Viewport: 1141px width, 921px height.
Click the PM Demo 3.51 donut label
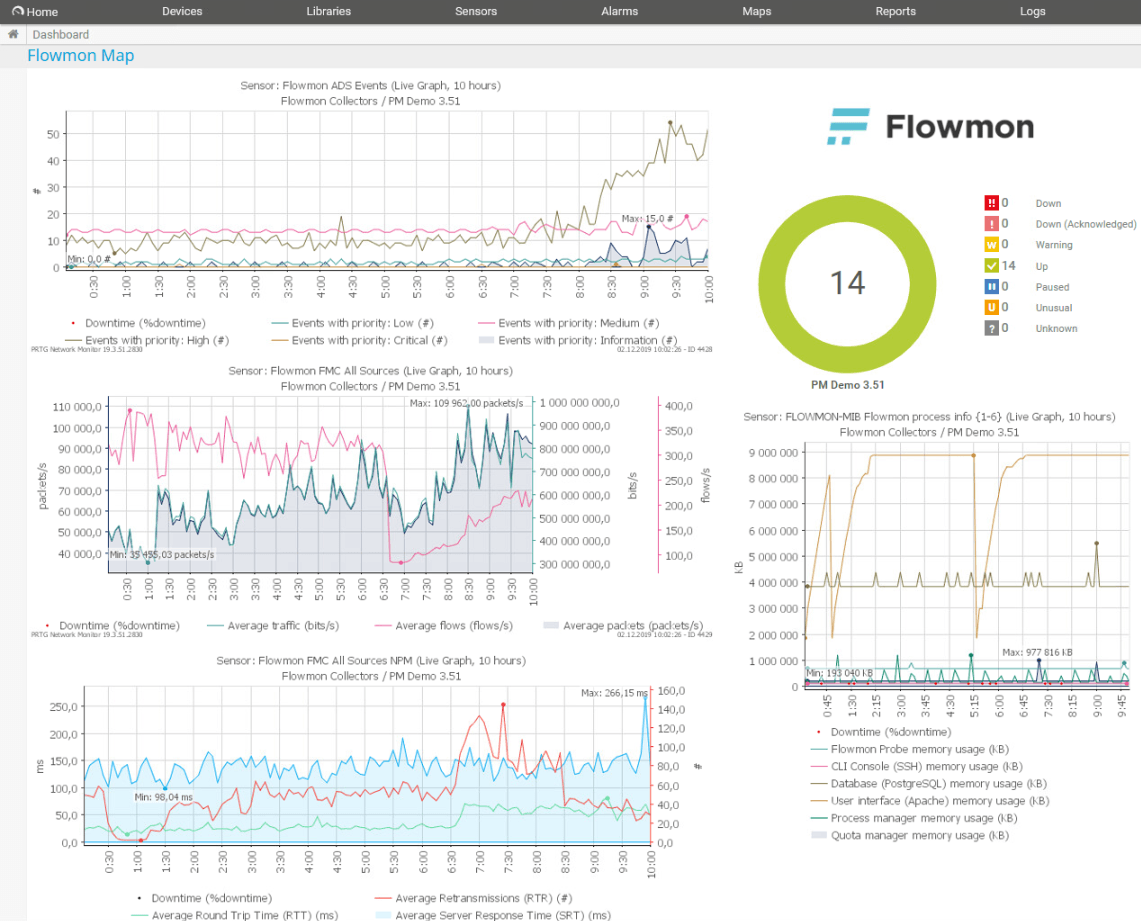click(847, 385)
